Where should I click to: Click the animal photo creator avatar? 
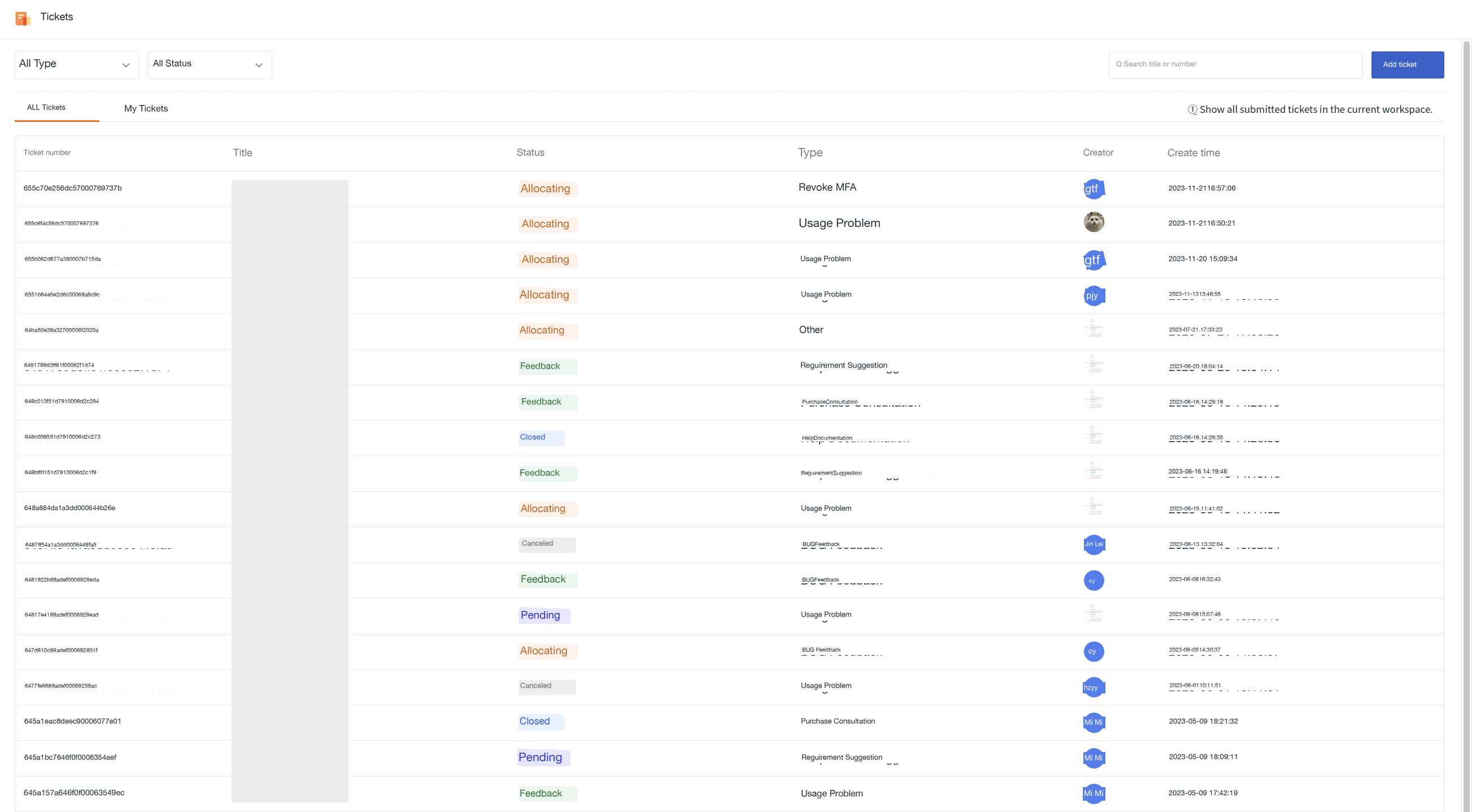(1093, 222)
